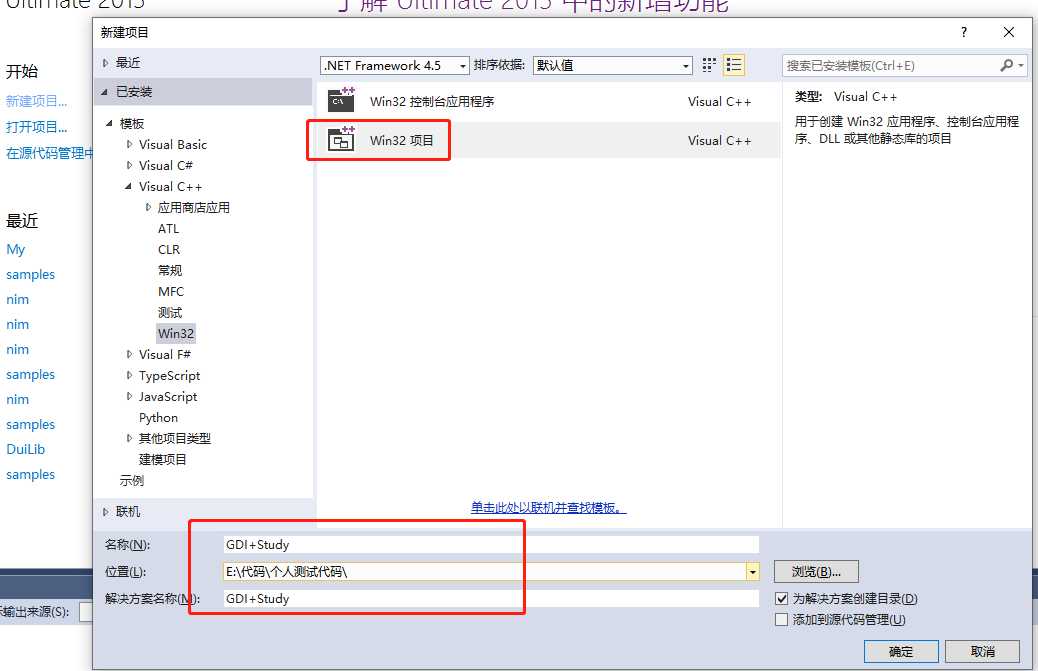Expand the 应用商店应用 node
This screenshot has width=1038, height=671.
click(148, 207)
